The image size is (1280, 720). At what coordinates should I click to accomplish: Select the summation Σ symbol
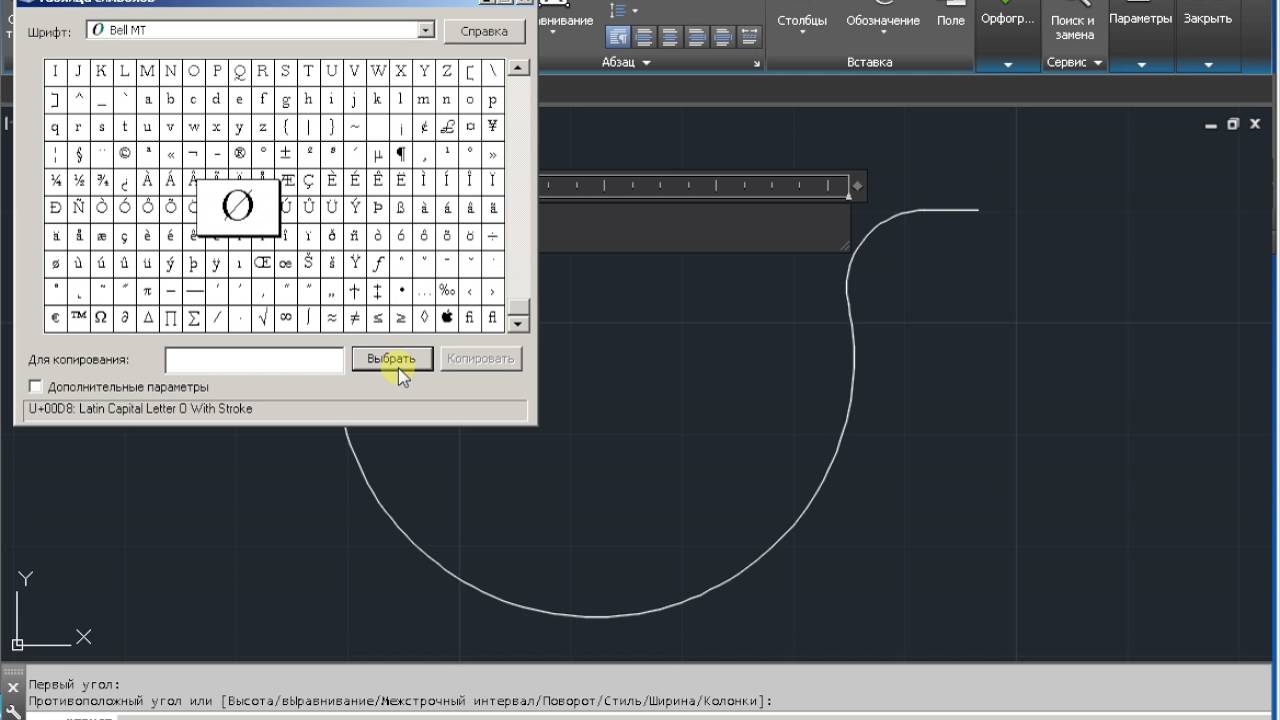tap(194, 318)
